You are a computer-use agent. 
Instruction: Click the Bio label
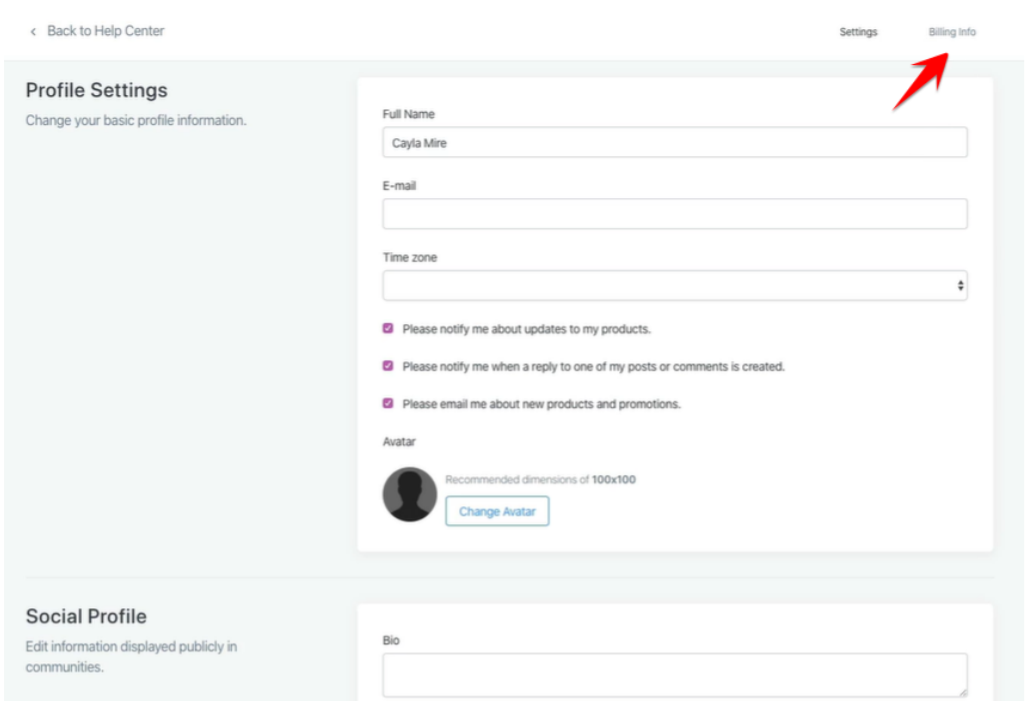[x=391, y=640]
